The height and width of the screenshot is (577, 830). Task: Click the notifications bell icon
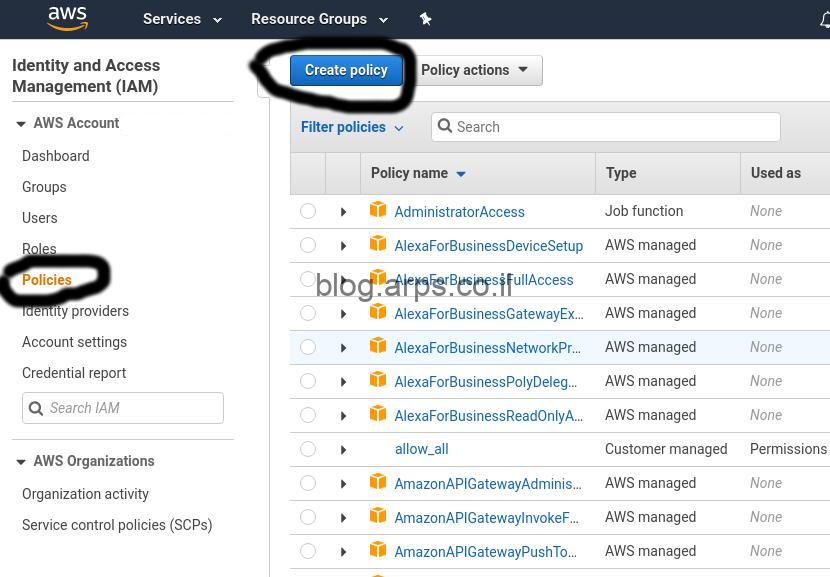(x=825, y=20)
